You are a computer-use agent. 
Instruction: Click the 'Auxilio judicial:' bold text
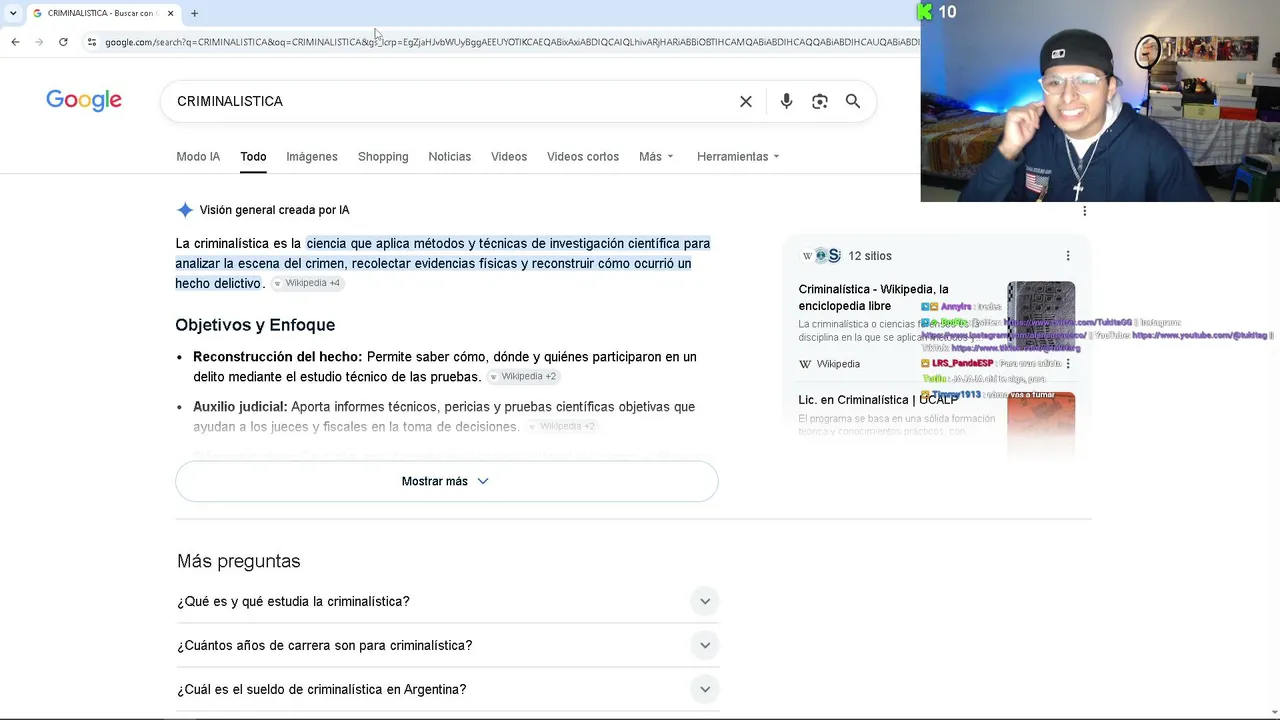pyautogui.click(x=240, y=407)
